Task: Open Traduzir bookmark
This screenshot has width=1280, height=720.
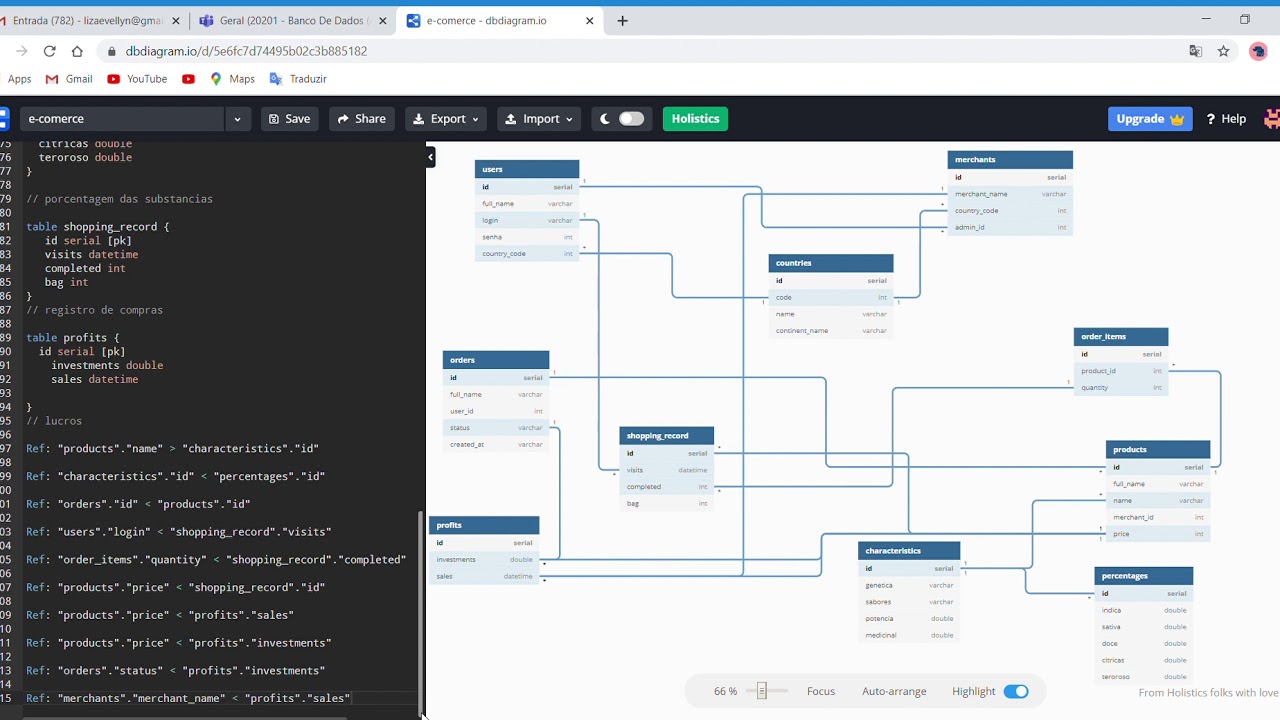Action: pos(298,79)
